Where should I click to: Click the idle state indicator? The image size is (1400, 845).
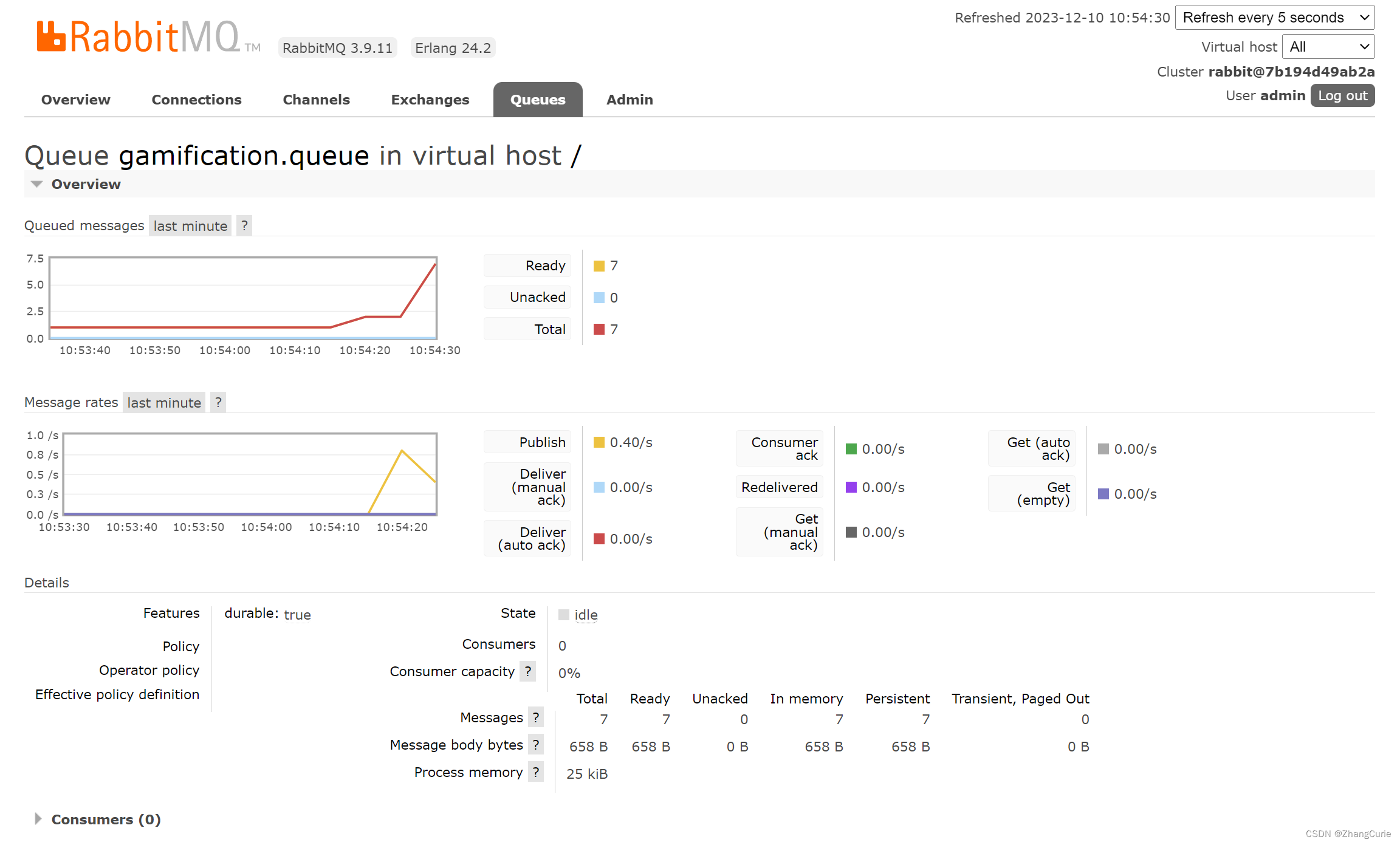578,615
